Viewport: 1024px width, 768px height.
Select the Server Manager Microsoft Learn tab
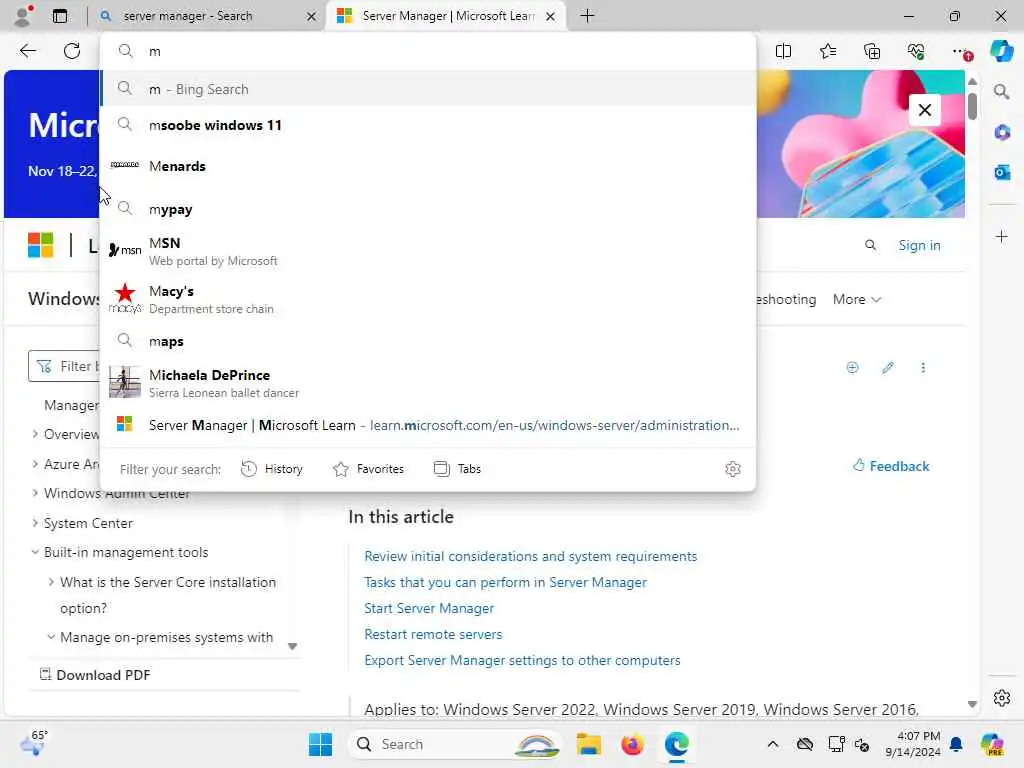point(447,16)
